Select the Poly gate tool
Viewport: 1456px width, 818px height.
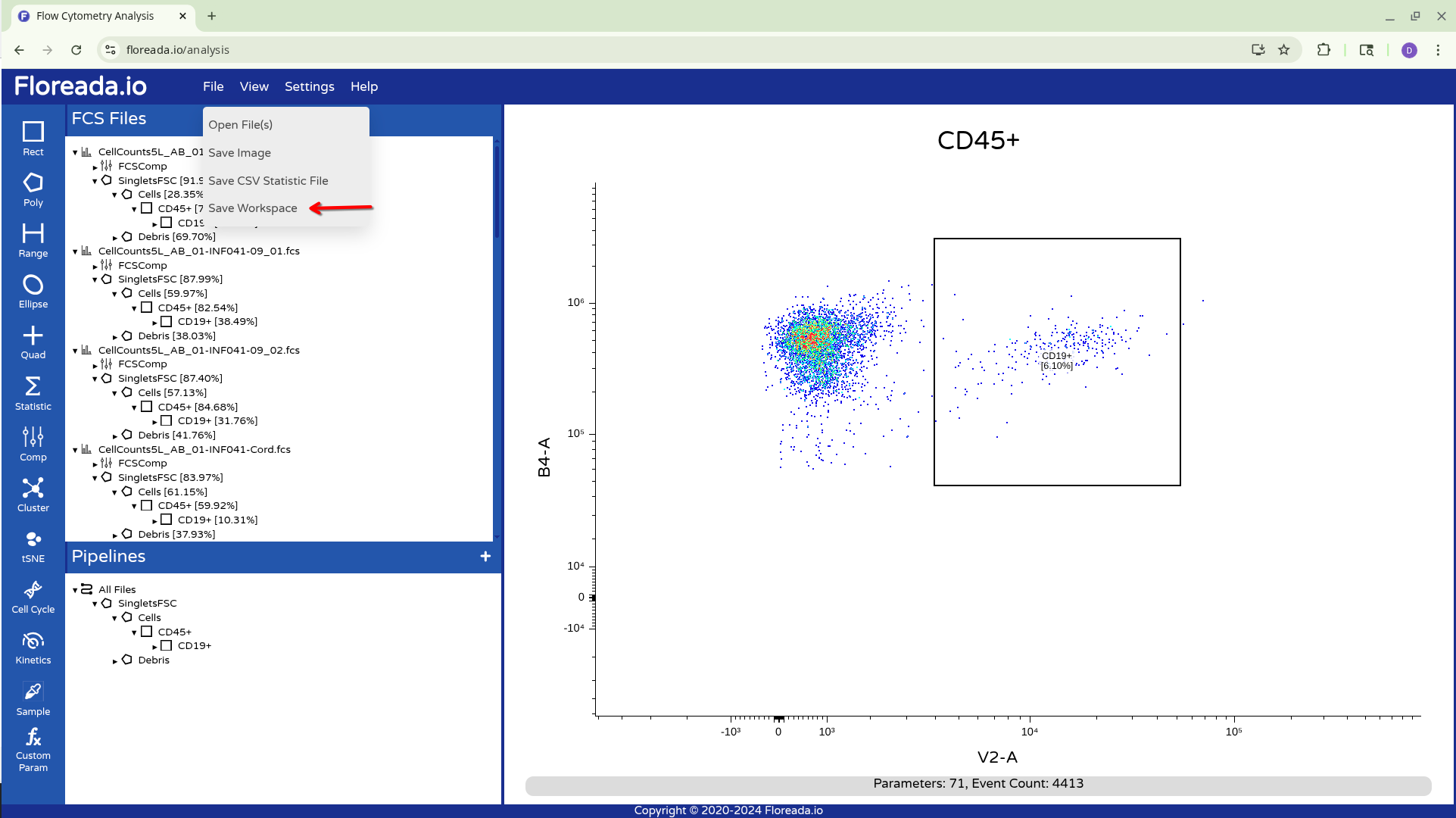(33, 189)
